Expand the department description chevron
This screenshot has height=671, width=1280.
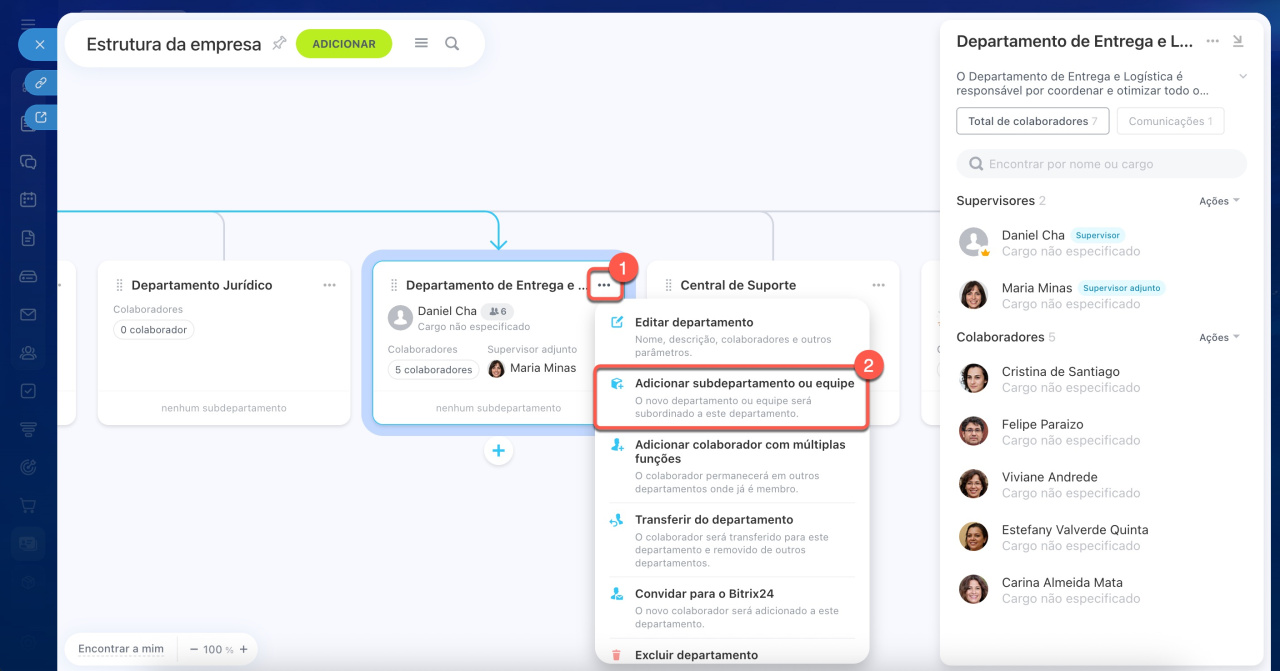click(x=1243, y=76)
